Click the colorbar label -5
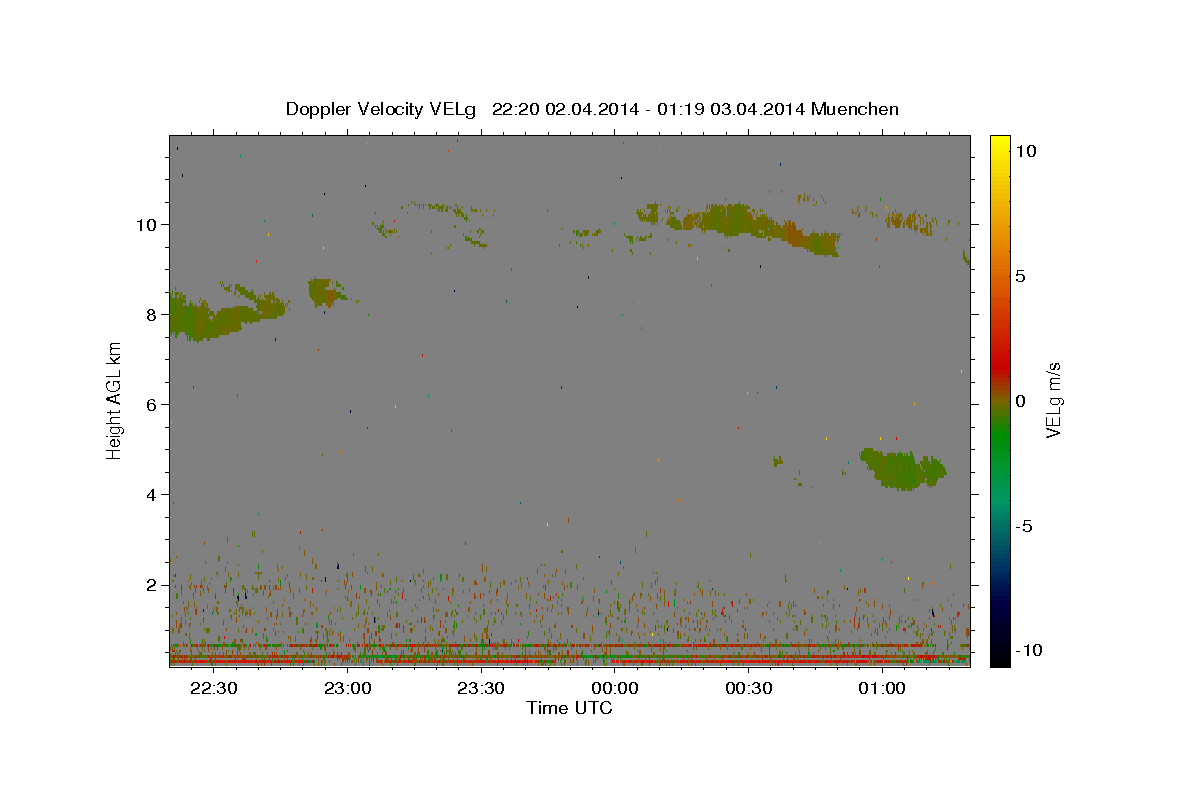The image size is (1200, 800). click(1024, 526)
